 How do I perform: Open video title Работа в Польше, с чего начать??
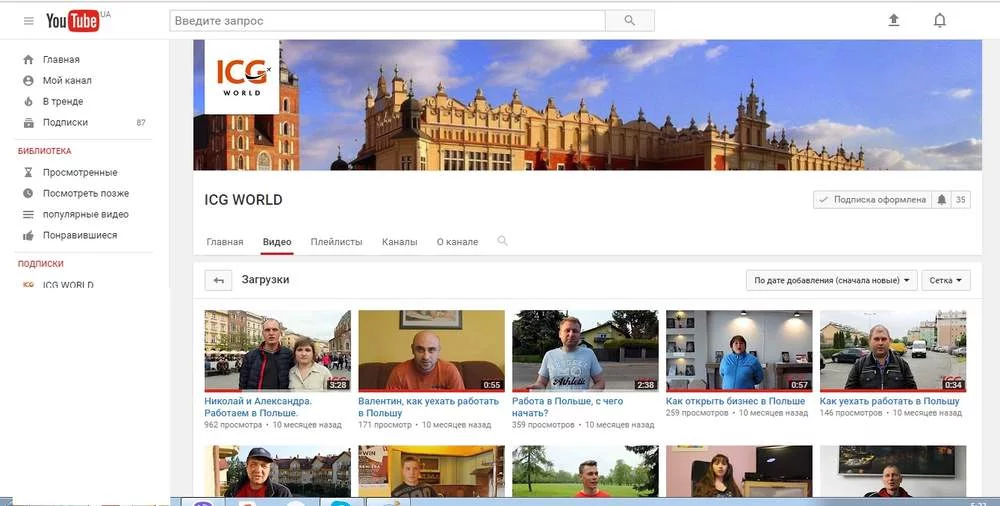(x=568, y=406)
